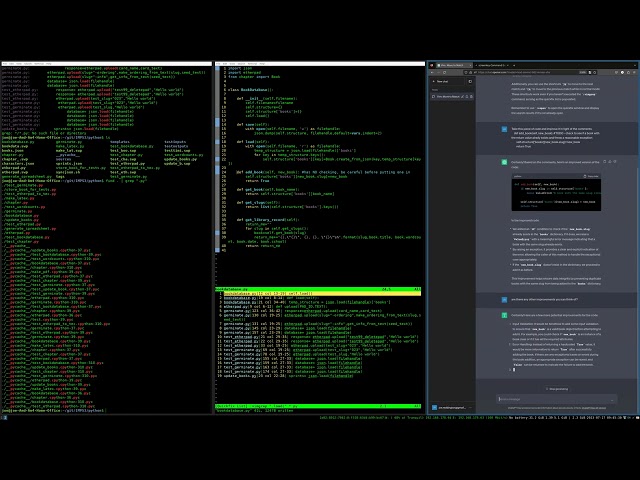The height and width of the screenshot is (480, 640).
Task: Bookmark this page with the star icon
Action: click(x=595, y=72)
